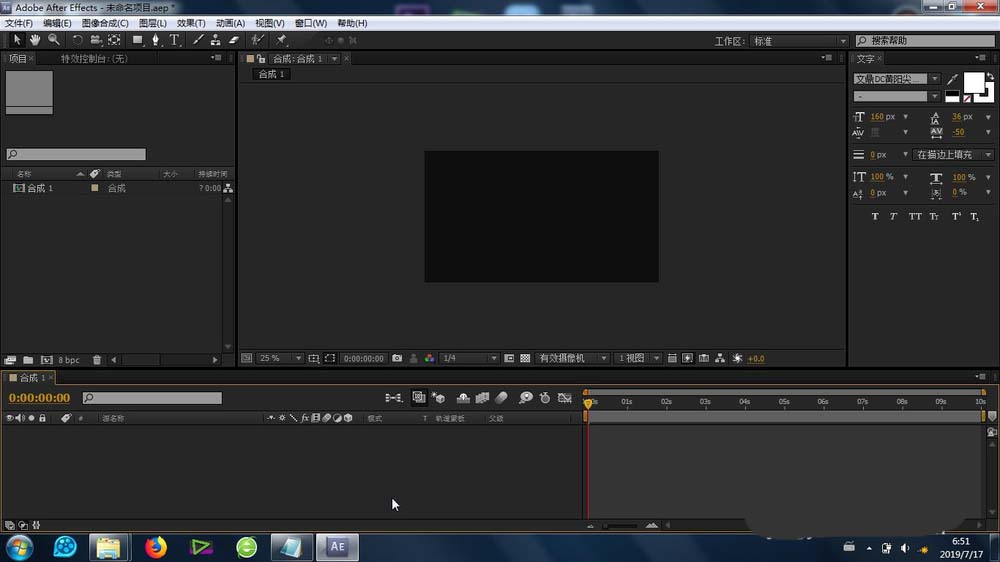The height and width of the screenshot is (562, 1000).
Task: Select the Clone Stamp tool
Action: coord(216,40)
